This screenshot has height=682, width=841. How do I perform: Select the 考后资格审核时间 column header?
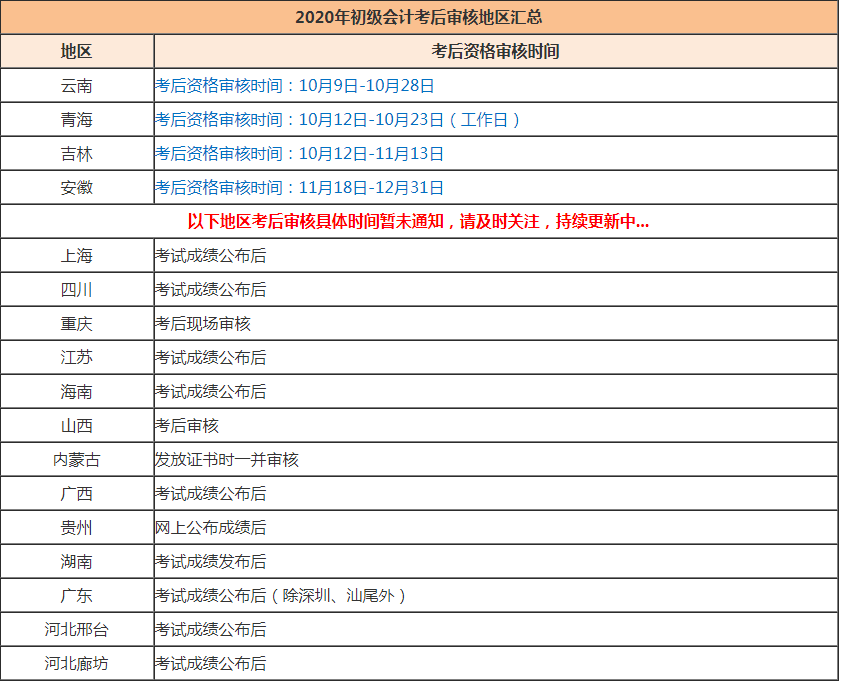coord(495,50)
